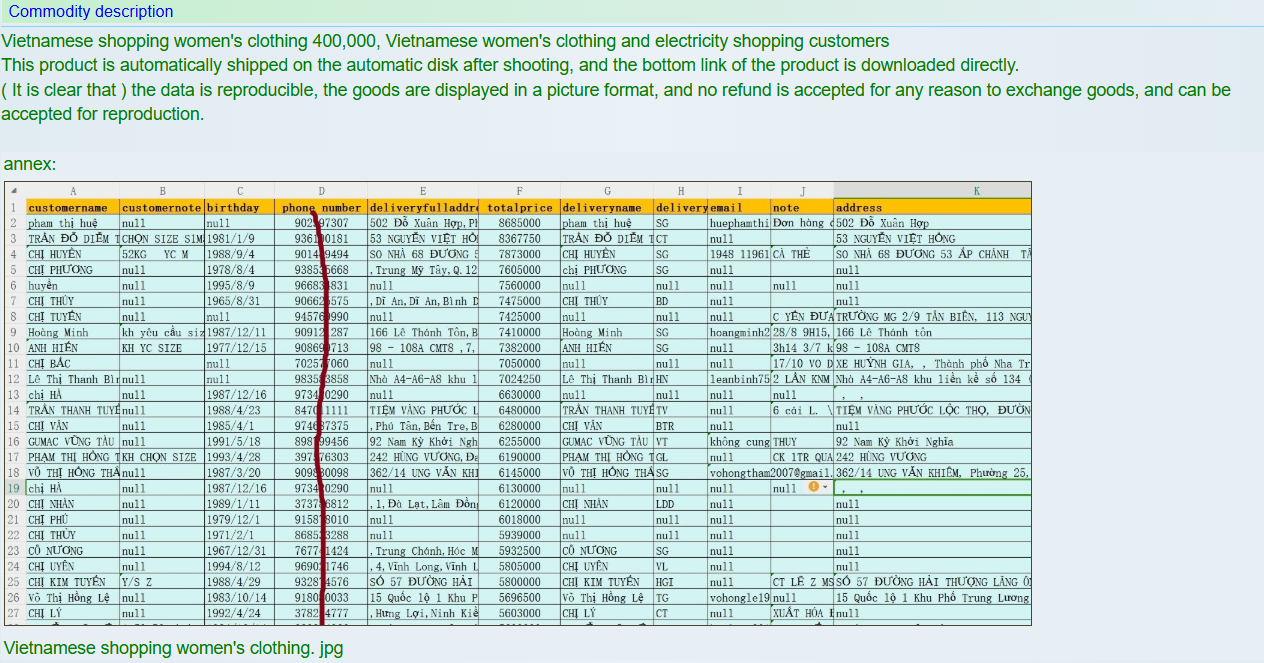This screenshot has width=1264, height=663.
Task: Open the dropdown arrow beside the warning icon
Action: [x=825, y=487]
